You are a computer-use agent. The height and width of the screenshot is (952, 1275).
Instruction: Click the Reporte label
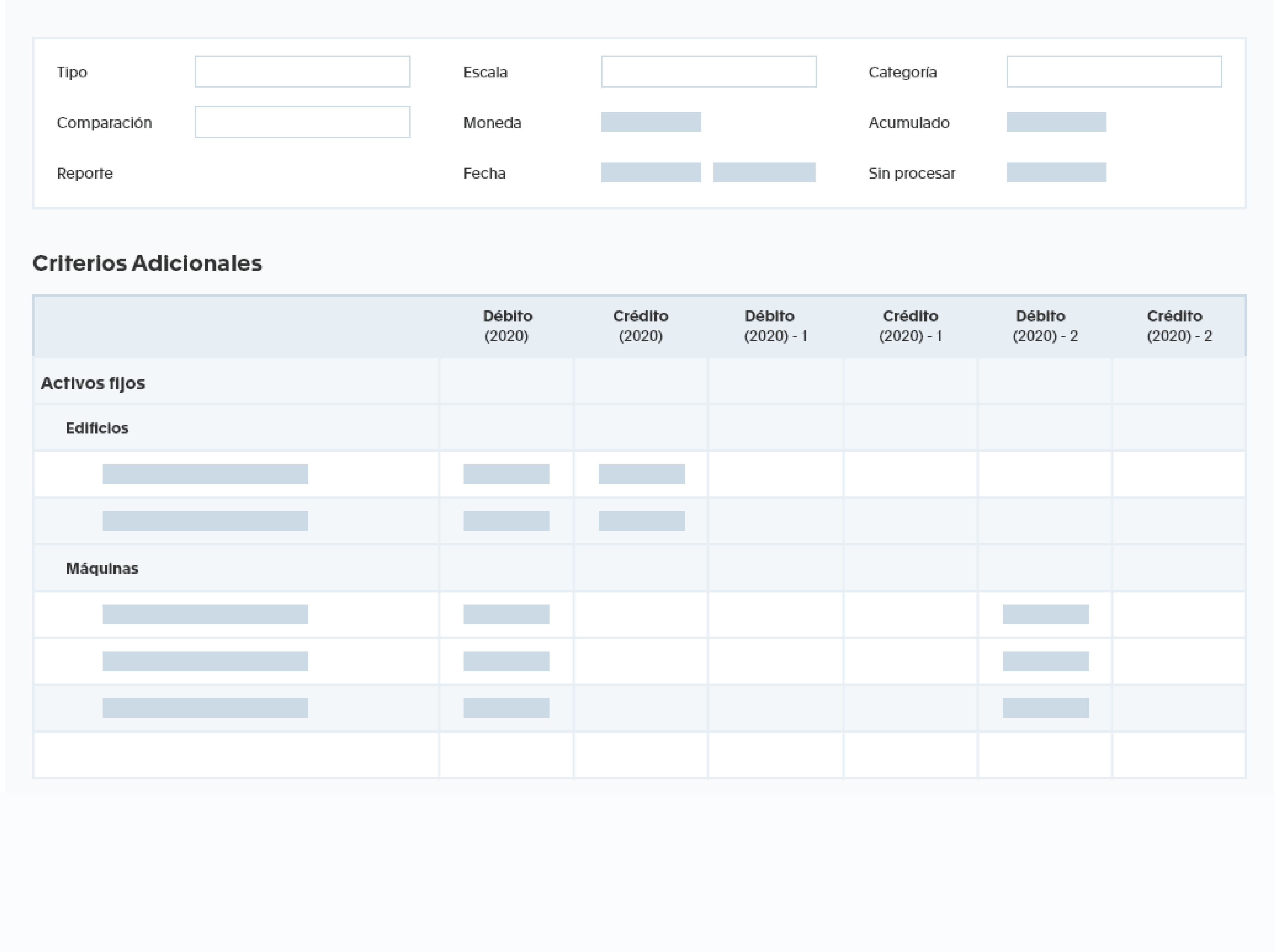coord(84,173)
